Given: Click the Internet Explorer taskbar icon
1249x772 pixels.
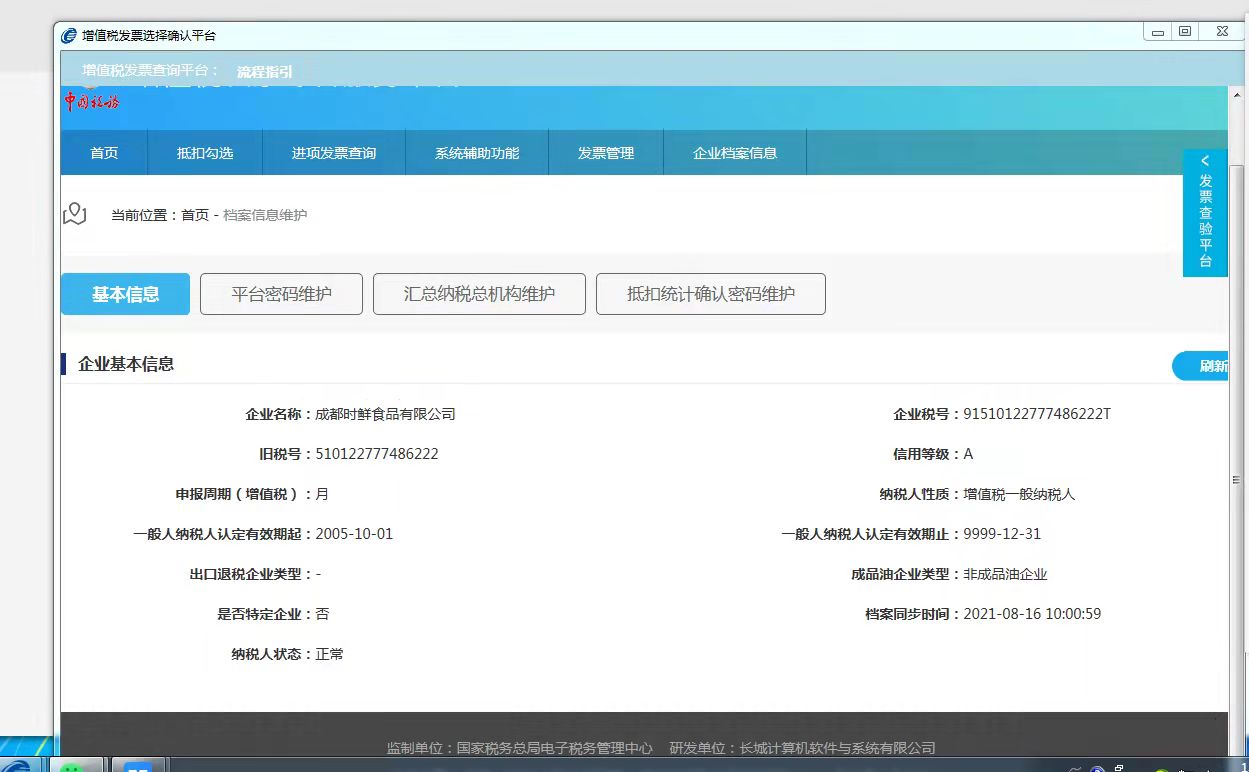Looking at the screenshot, I should [x=18, y=767].
